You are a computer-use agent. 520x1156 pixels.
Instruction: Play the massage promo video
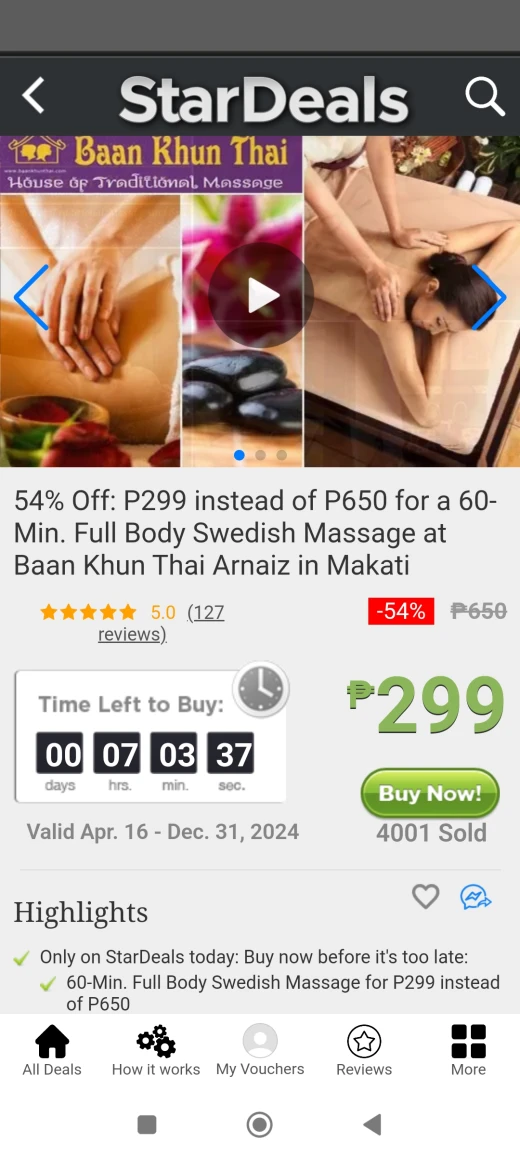click(x=260, y=296)
